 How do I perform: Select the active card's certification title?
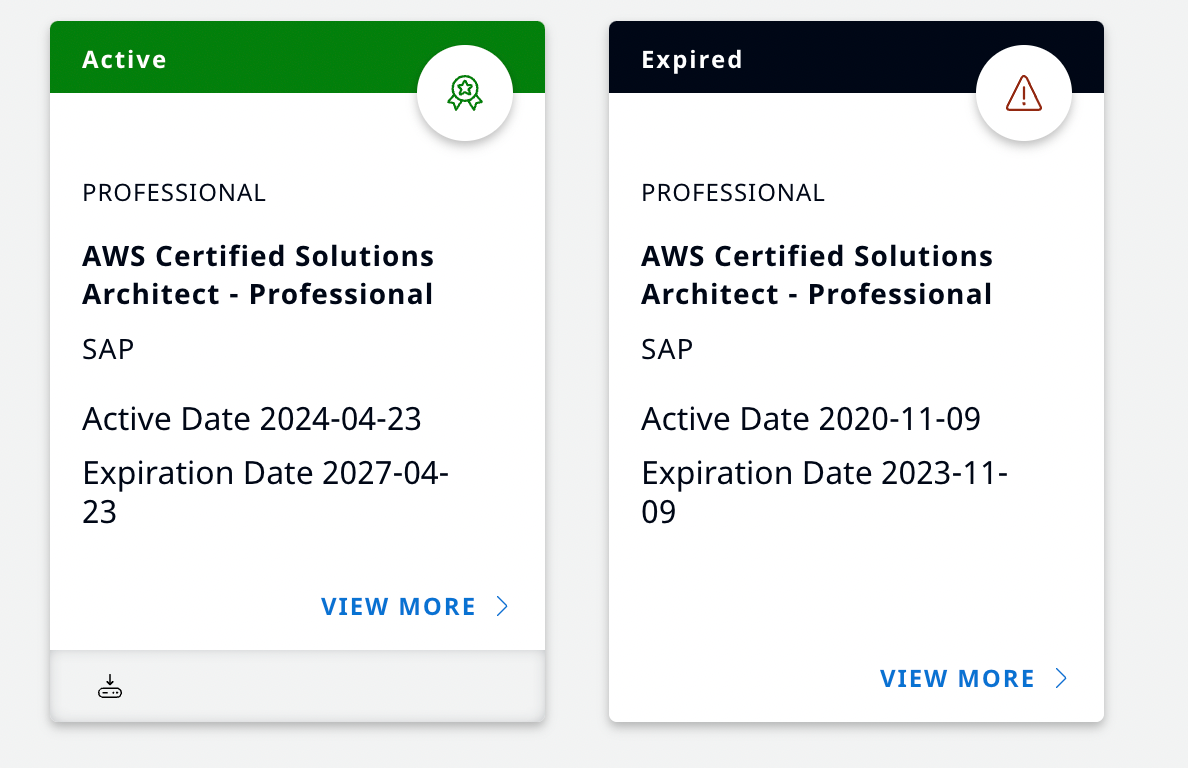(258, 275)
